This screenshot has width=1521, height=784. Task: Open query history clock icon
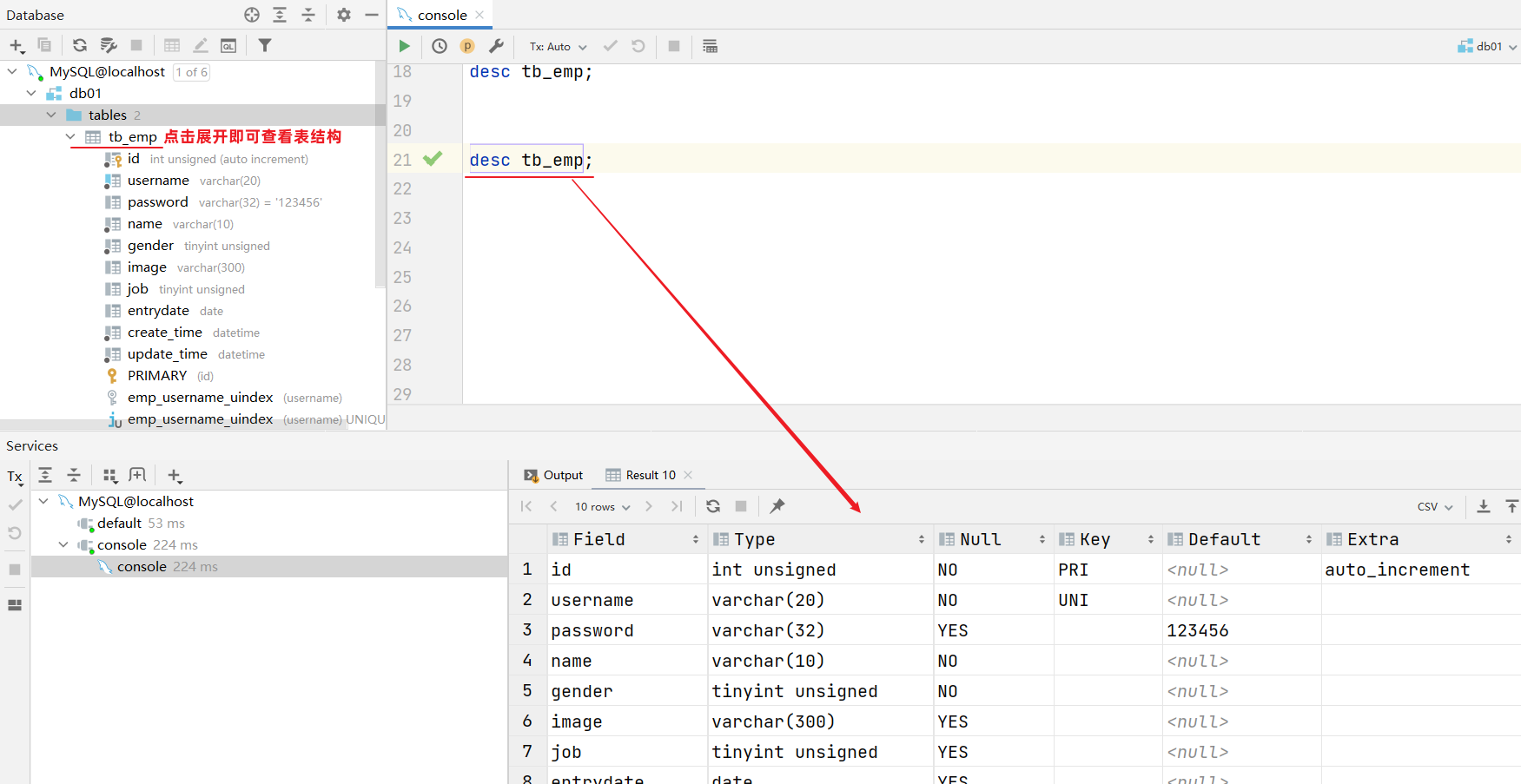tap(440, 46)
